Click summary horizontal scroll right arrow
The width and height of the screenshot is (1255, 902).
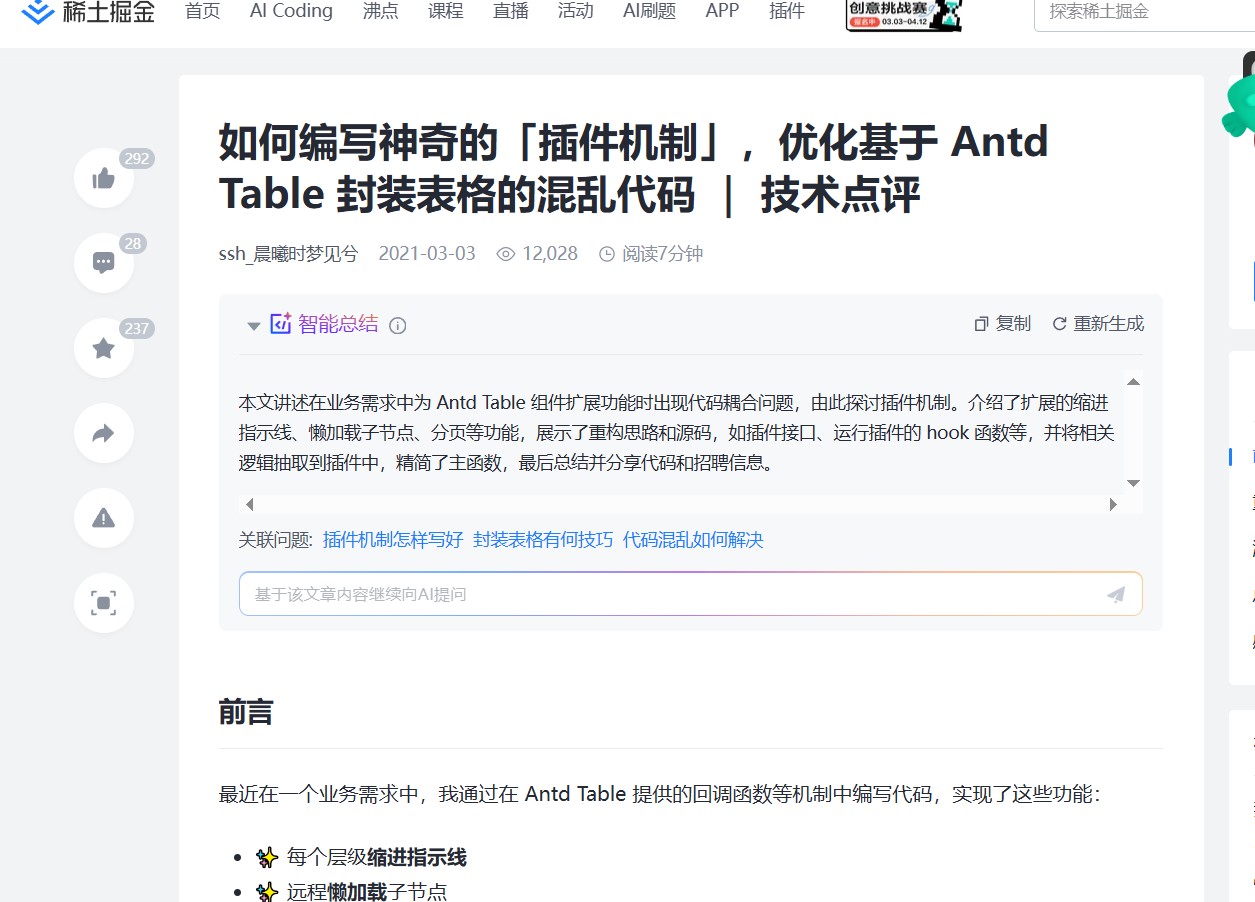(x=1113, y=504)
